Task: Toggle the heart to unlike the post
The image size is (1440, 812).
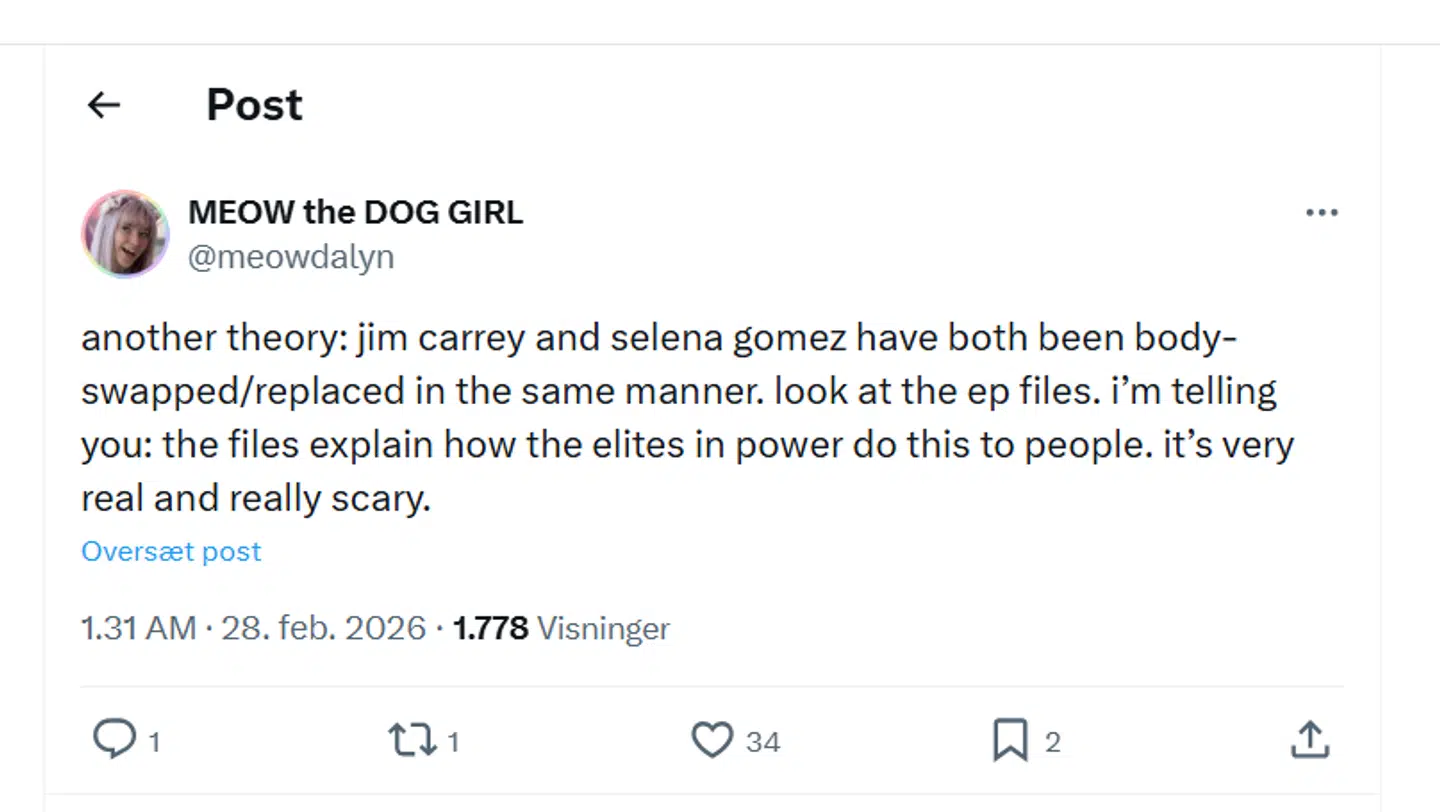Action: pos(711,740)
